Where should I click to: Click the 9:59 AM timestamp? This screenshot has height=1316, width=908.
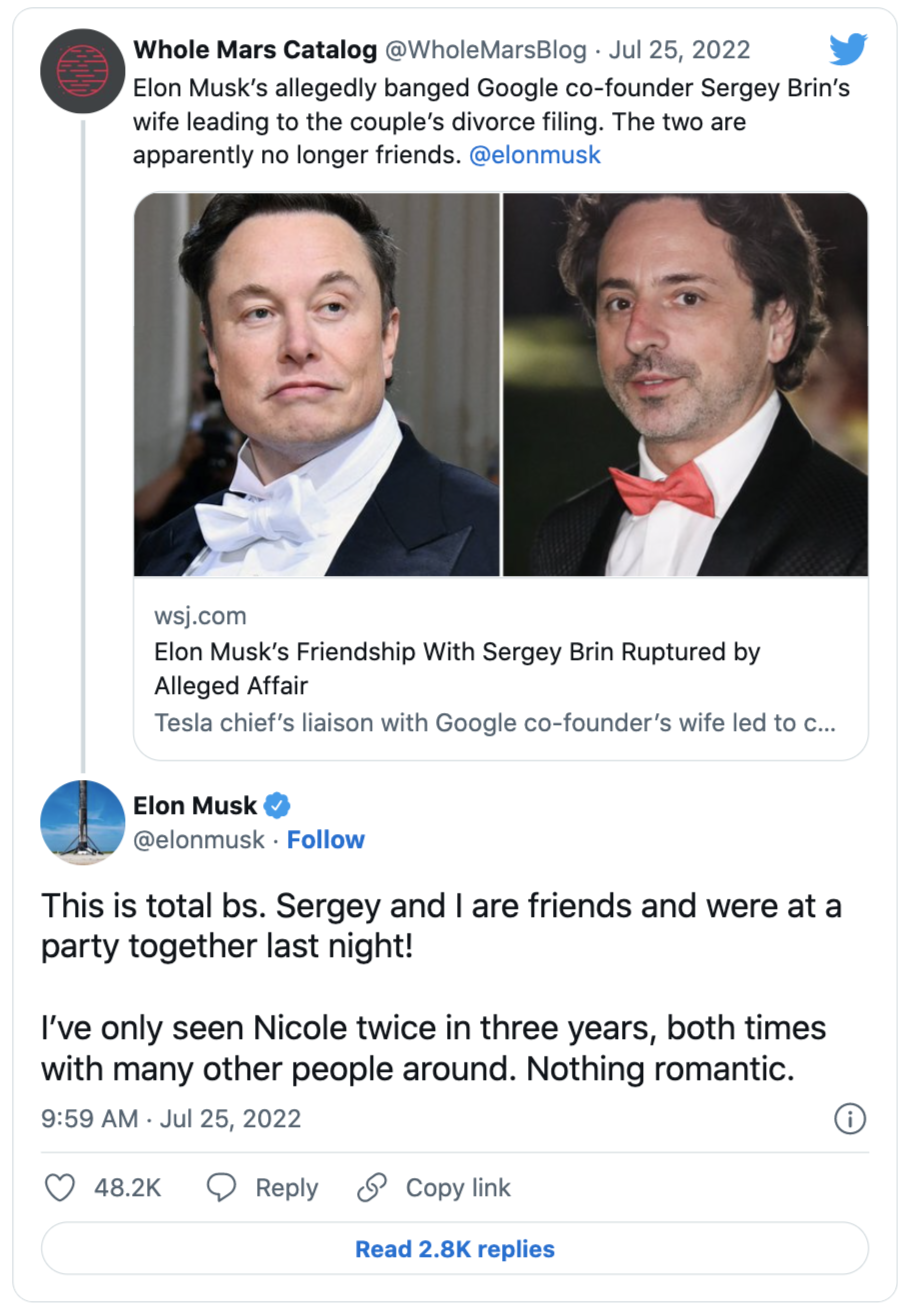pyautogui.click(x=90, y=1118)
